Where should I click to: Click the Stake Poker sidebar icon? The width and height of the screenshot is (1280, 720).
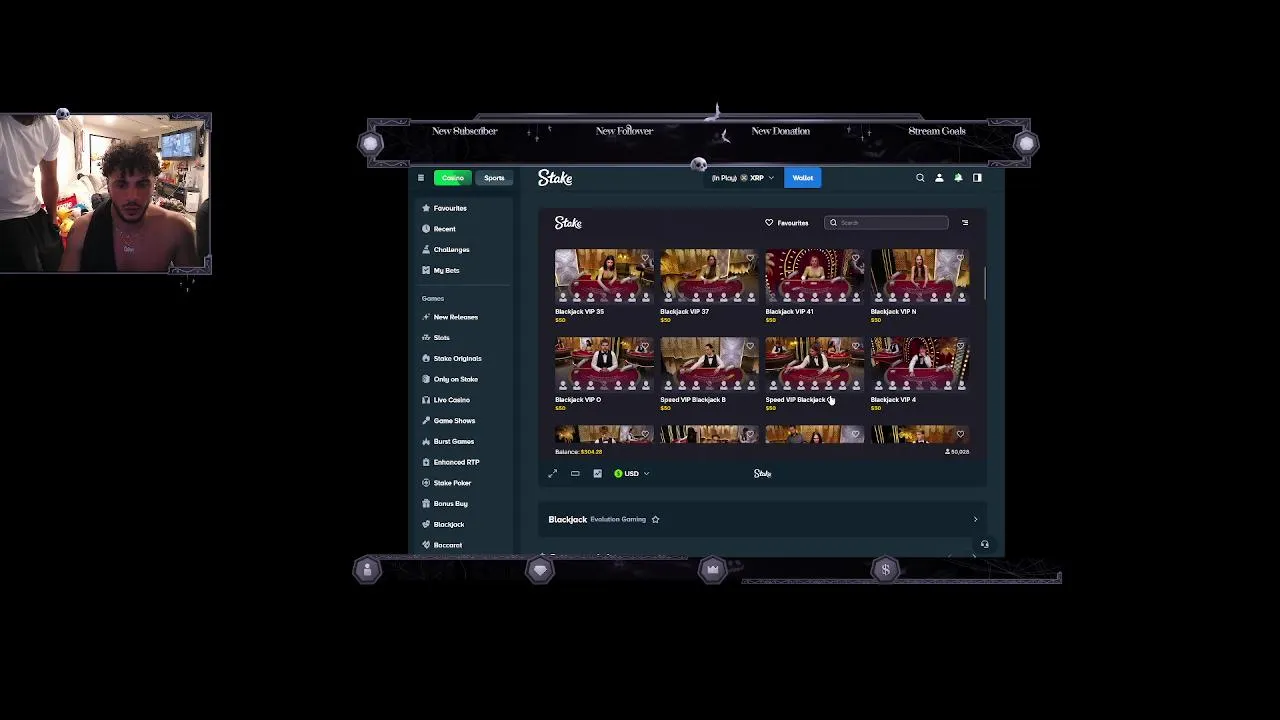[x=426, y=483]
